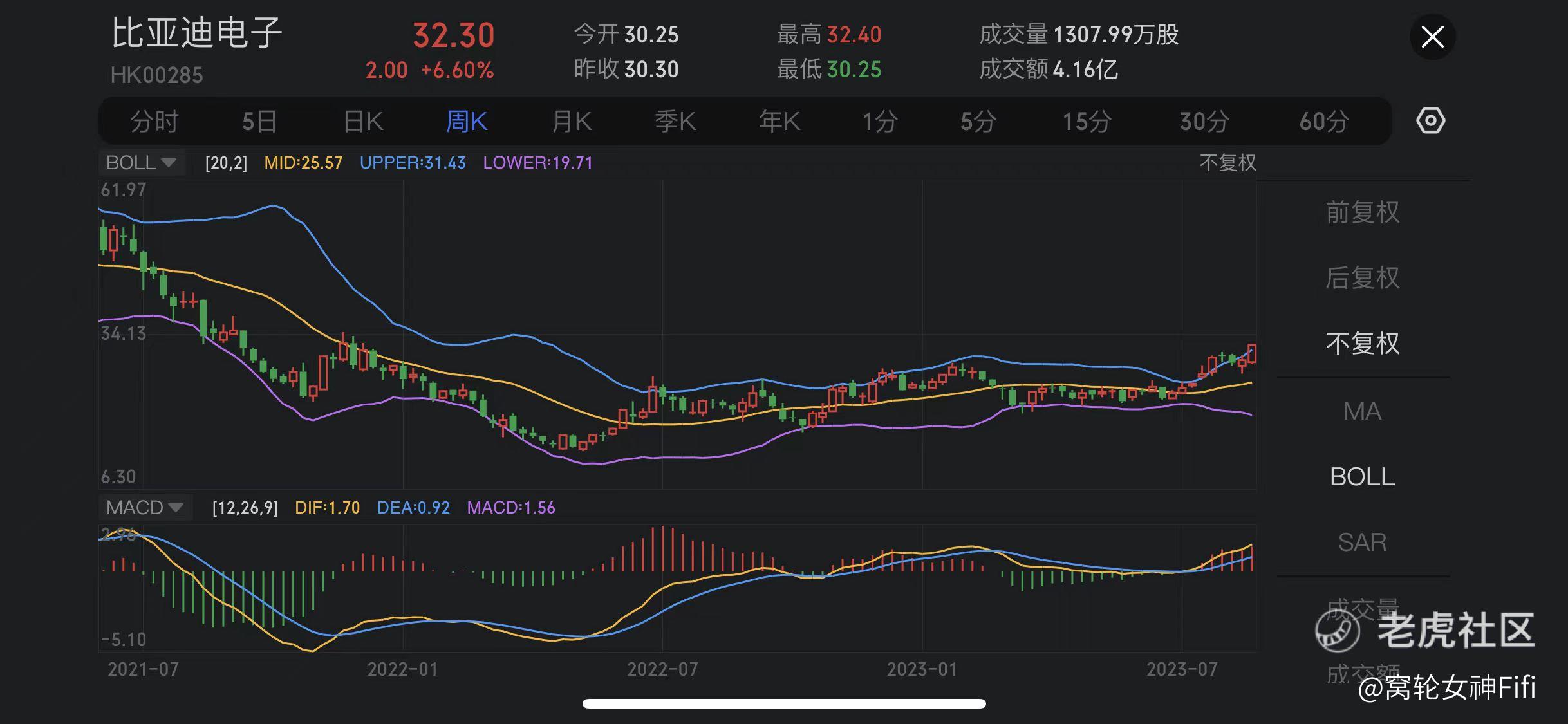Select the 60分 timeframe tab
This screenshot has width=1568, height=724.
pyautogui.click(x=1323, y=121)
